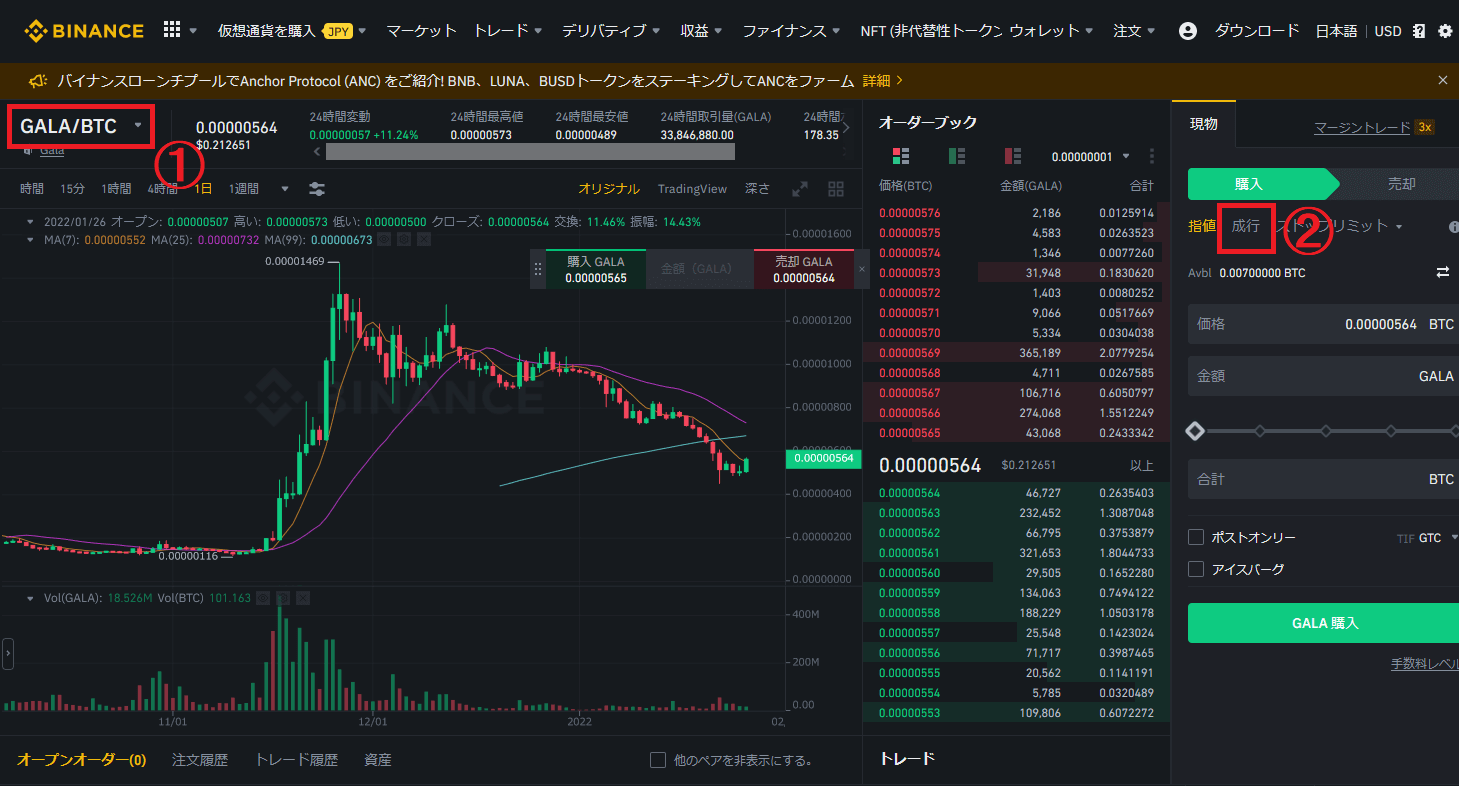Open more chart intervals dropdown
The height and width of the screenshot is (786, 1459).
pyautogui.click(x=285, y=189)
